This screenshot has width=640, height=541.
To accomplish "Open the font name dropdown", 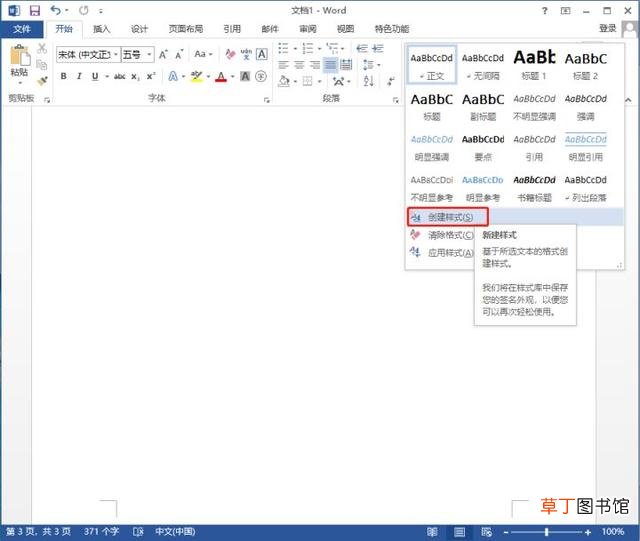I will (116, 54).
